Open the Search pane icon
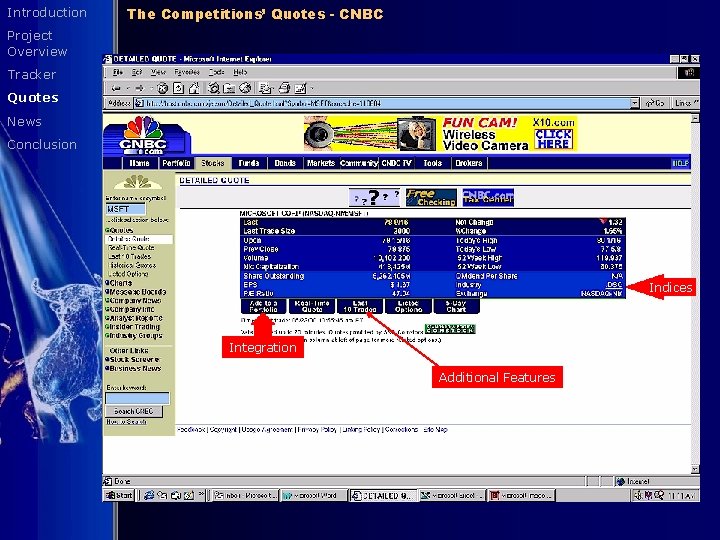 tap(213, 88)
